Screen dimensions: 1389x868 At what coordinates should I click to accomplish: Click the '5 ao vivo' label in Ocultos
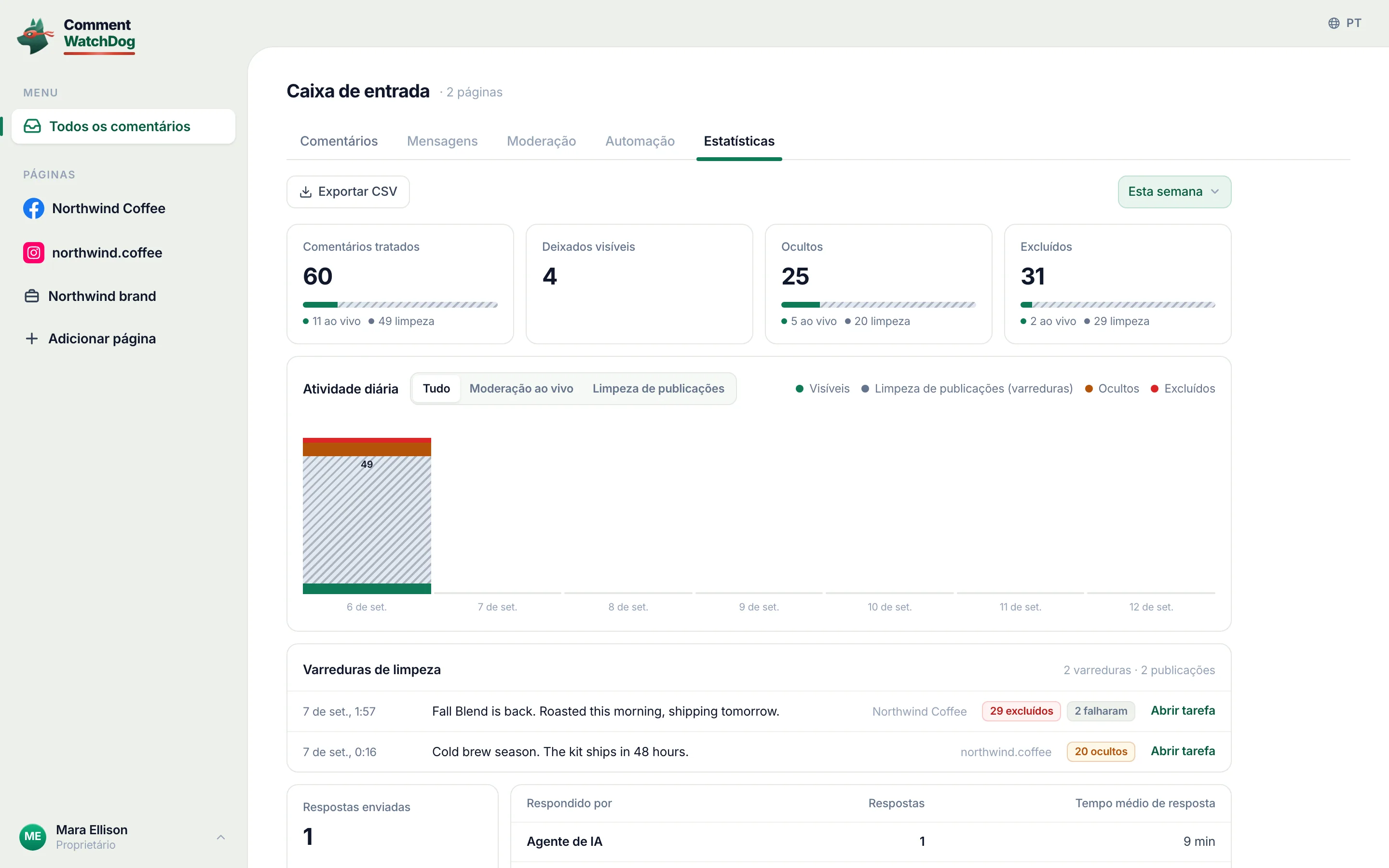tap(814, 322)
